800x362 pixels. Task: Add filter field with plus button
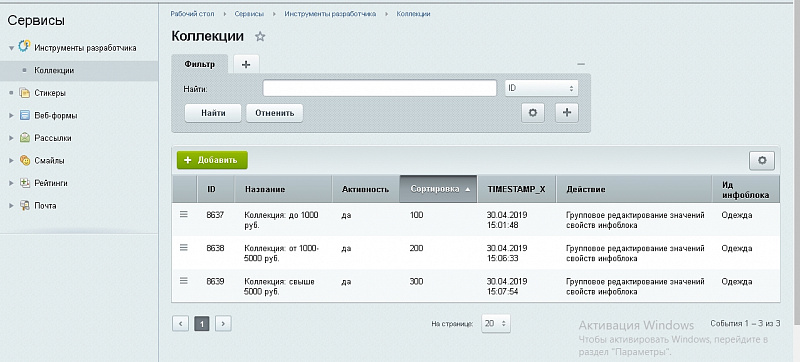(x=566, y=113)
